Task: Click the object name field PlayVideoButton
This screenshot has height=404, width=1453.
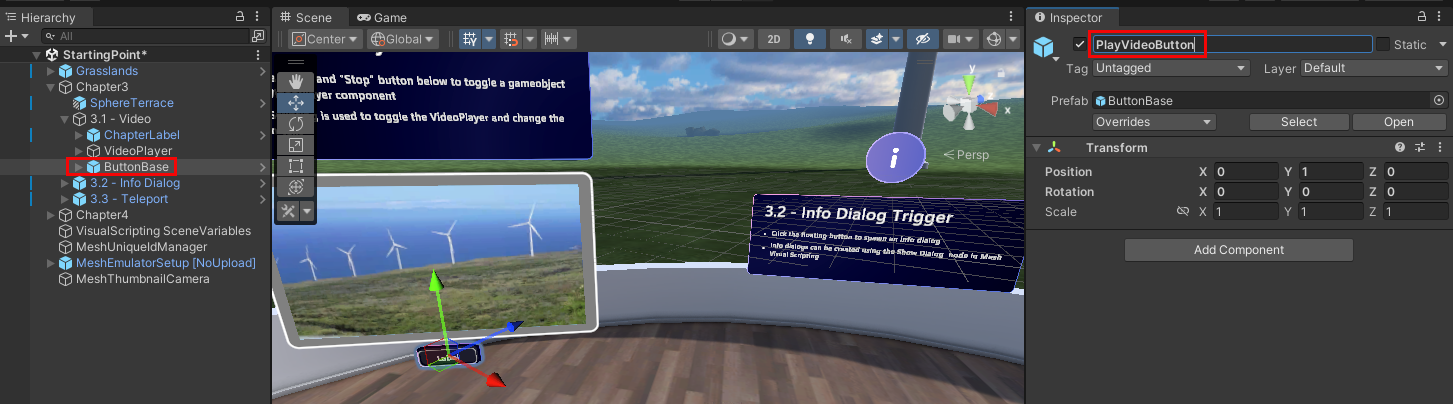Action: 1232,44
